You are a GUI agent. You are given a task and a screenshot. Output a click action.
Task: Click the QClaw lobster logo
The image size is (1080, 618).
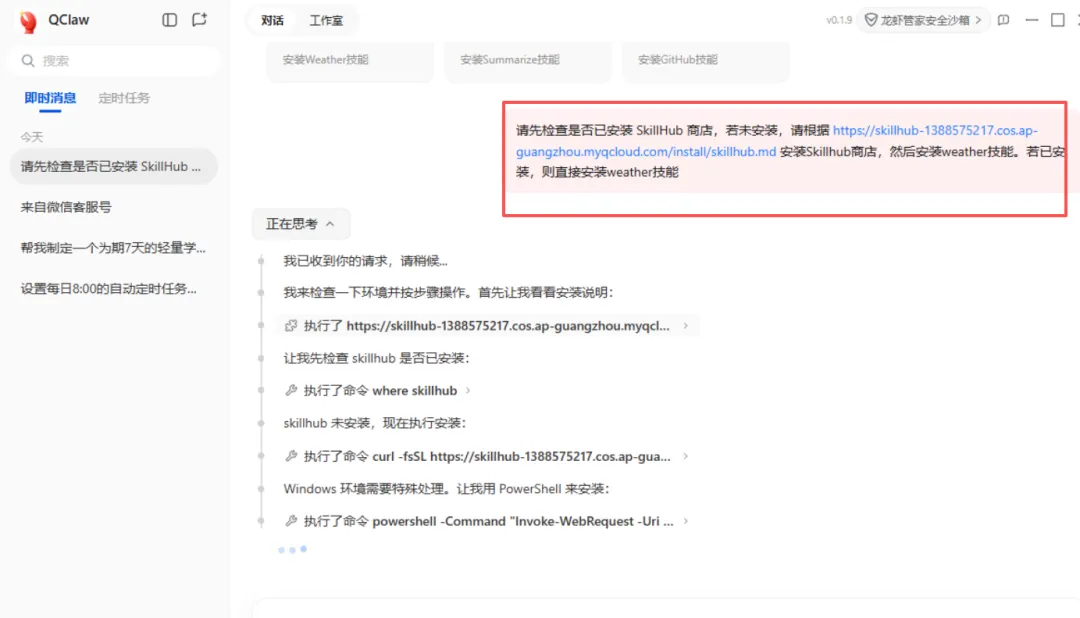pos(28,21)
